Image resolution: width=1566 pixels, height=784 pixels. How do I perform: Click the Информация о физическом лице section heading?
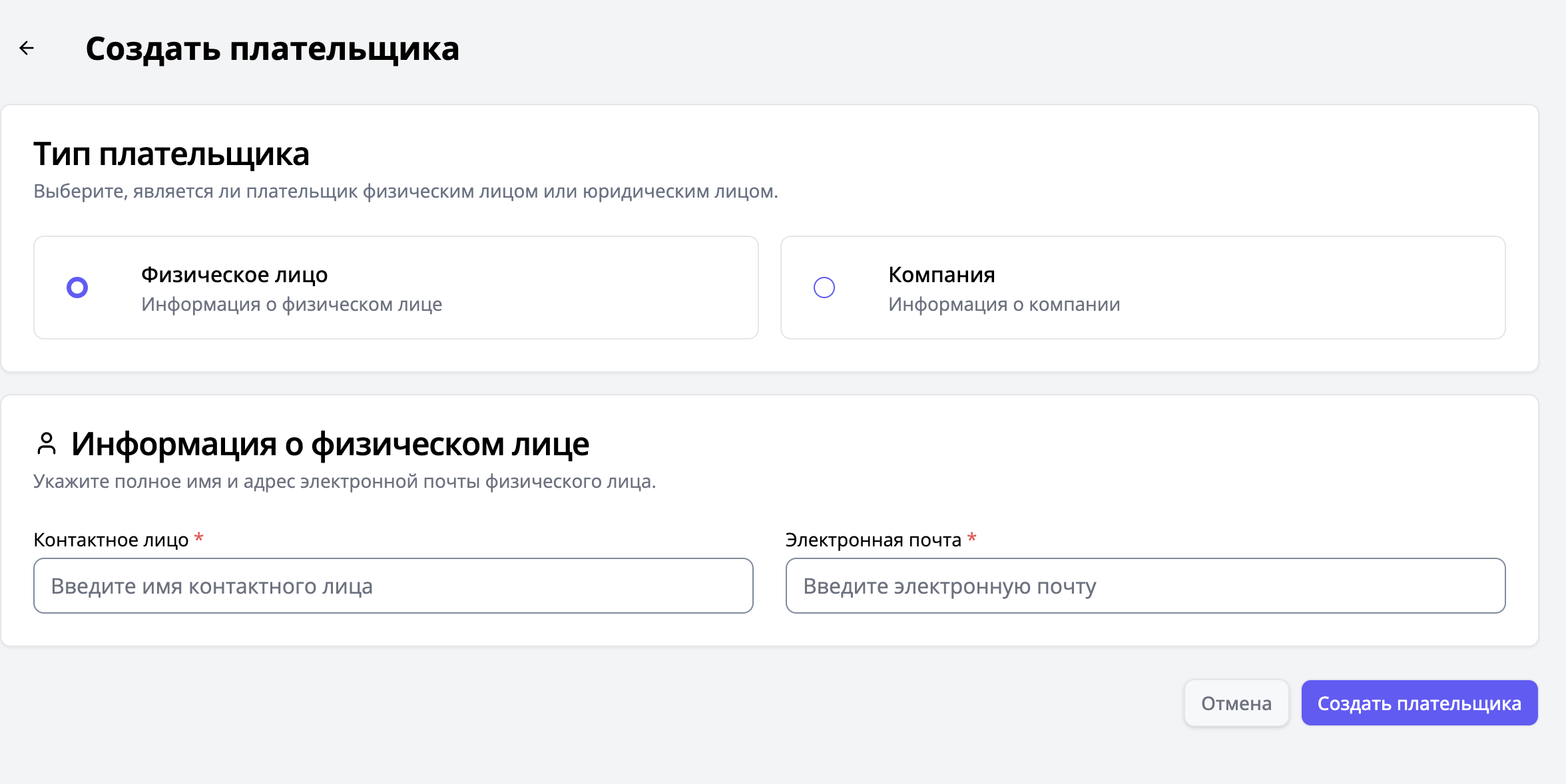(330, 444)
